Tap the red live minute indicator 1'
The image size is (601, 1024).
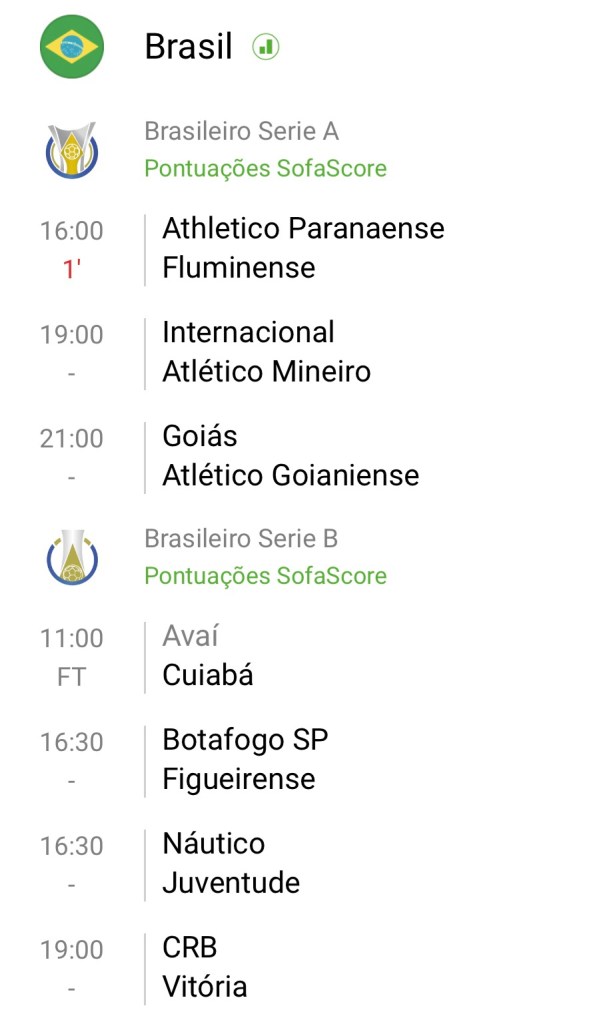pos(71,270)
